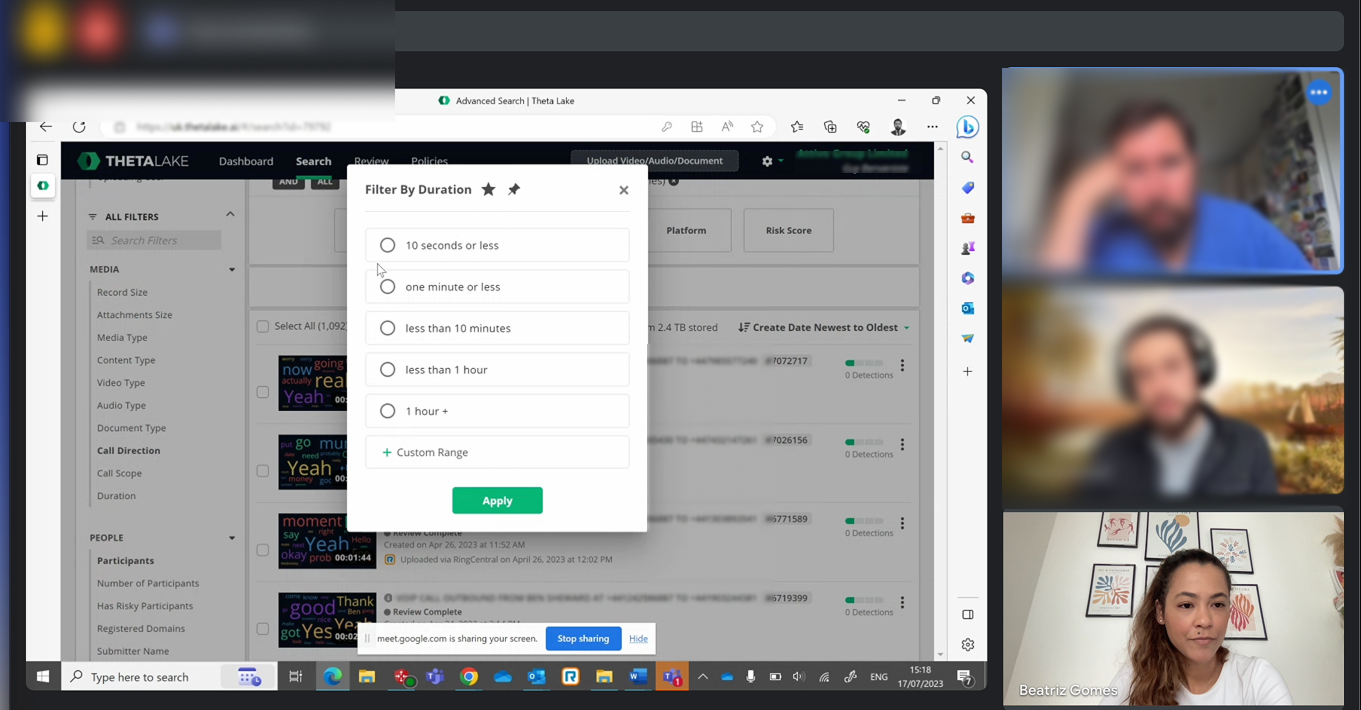Click the Theta Lake logo
This screenshot has width=1361, height=710.
133,161
